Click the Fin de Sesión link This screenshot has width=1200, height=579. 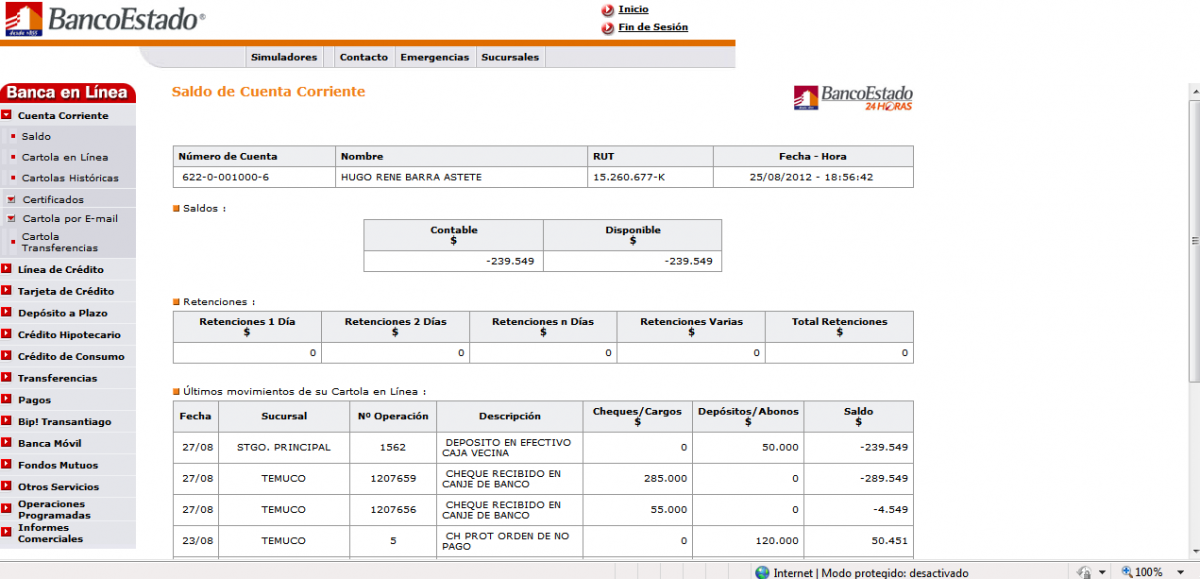[x=653, y=27]
